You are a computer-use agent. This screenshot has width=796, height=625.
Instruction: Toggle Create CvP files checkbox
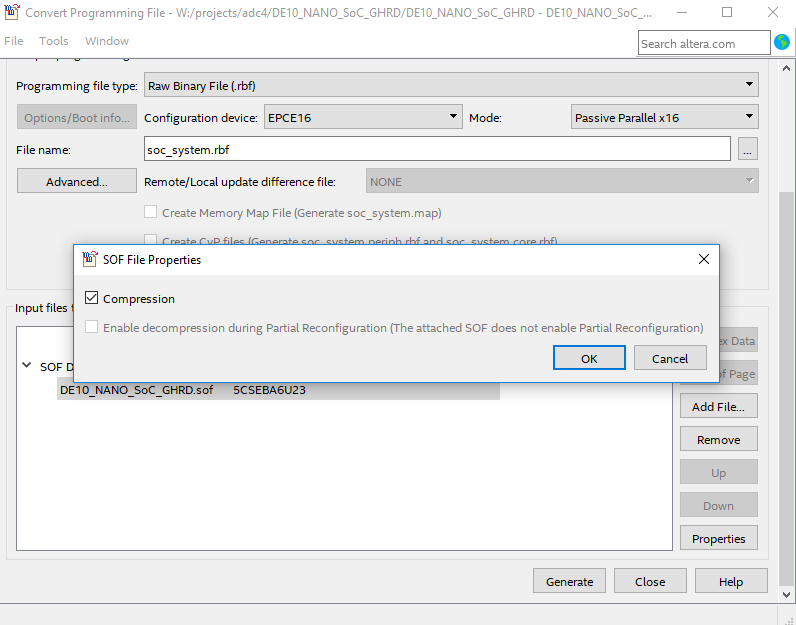(150, 240)
